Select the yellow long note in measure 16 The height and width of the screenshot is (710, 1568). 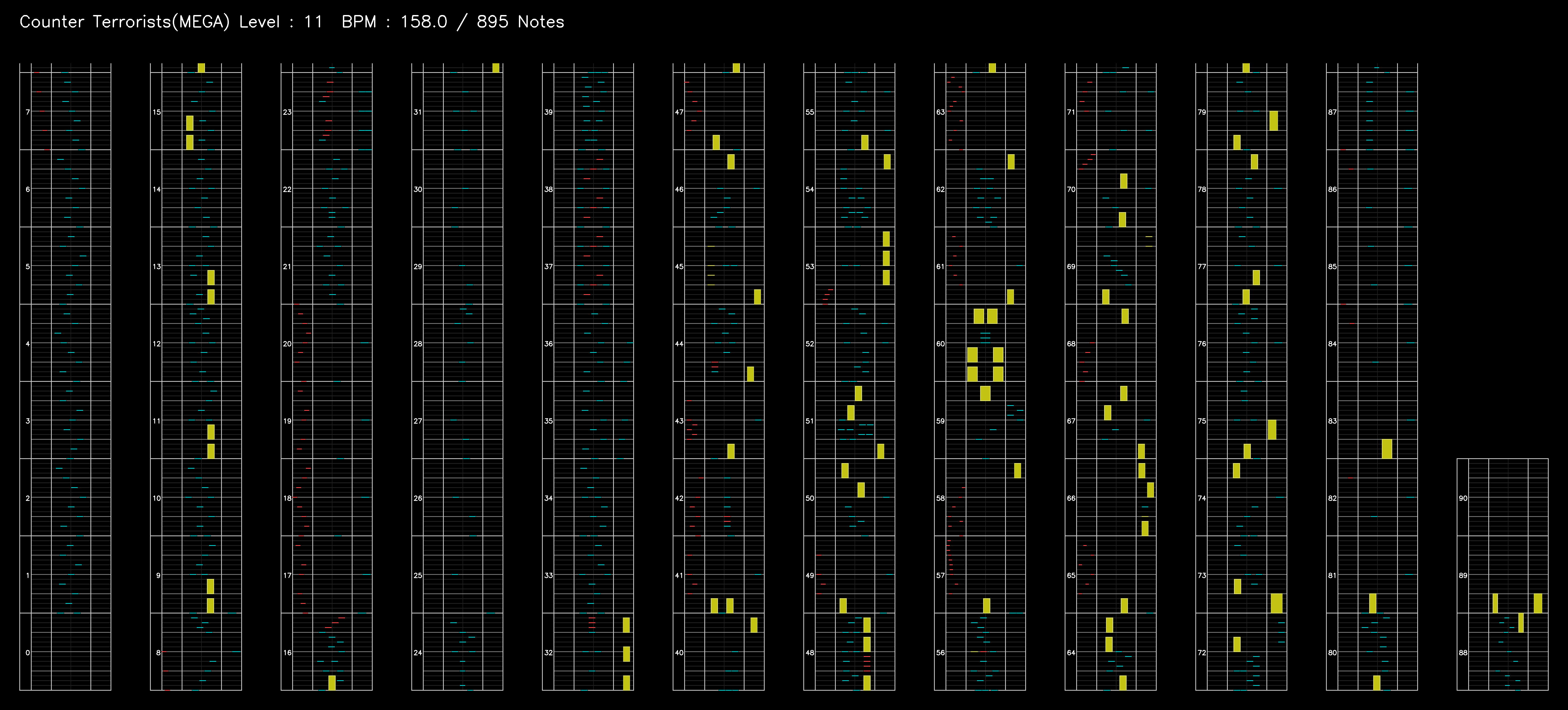click(x=332, y=683)
